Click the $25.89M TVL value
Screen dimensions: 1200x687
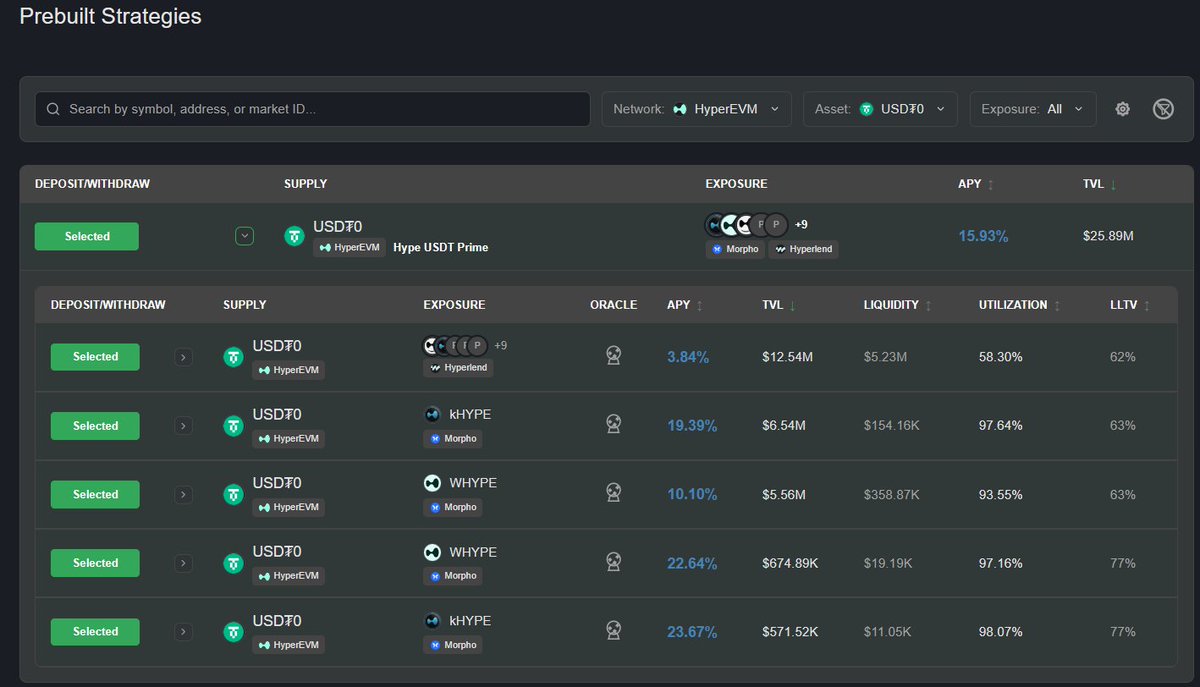coord(1109,236)
